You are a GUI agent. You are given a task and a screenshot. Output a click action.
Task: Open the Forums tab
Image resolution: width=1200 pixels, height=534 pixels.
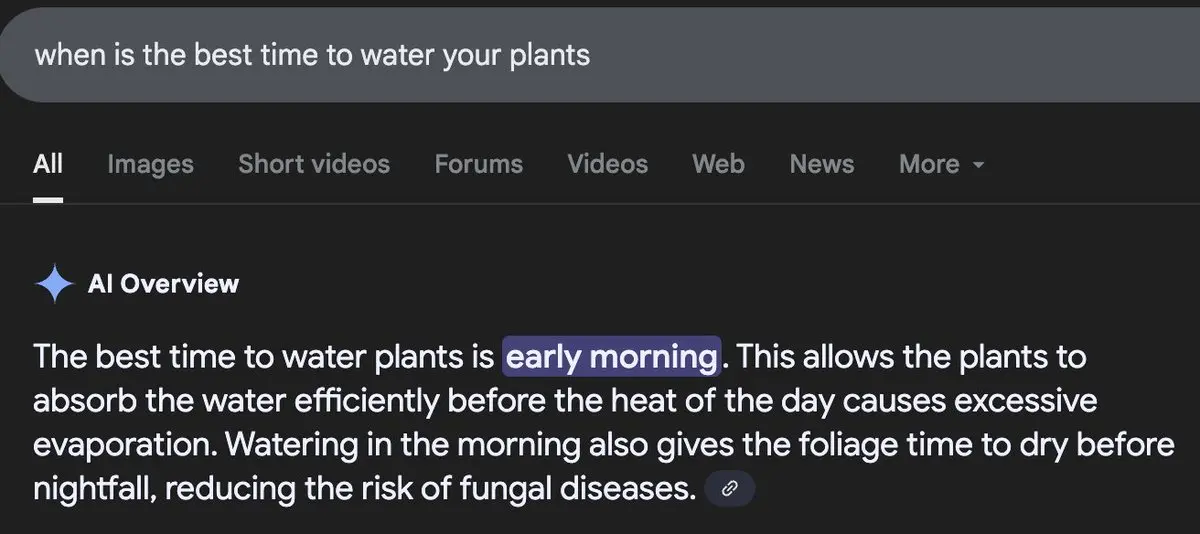click(478, 164)
